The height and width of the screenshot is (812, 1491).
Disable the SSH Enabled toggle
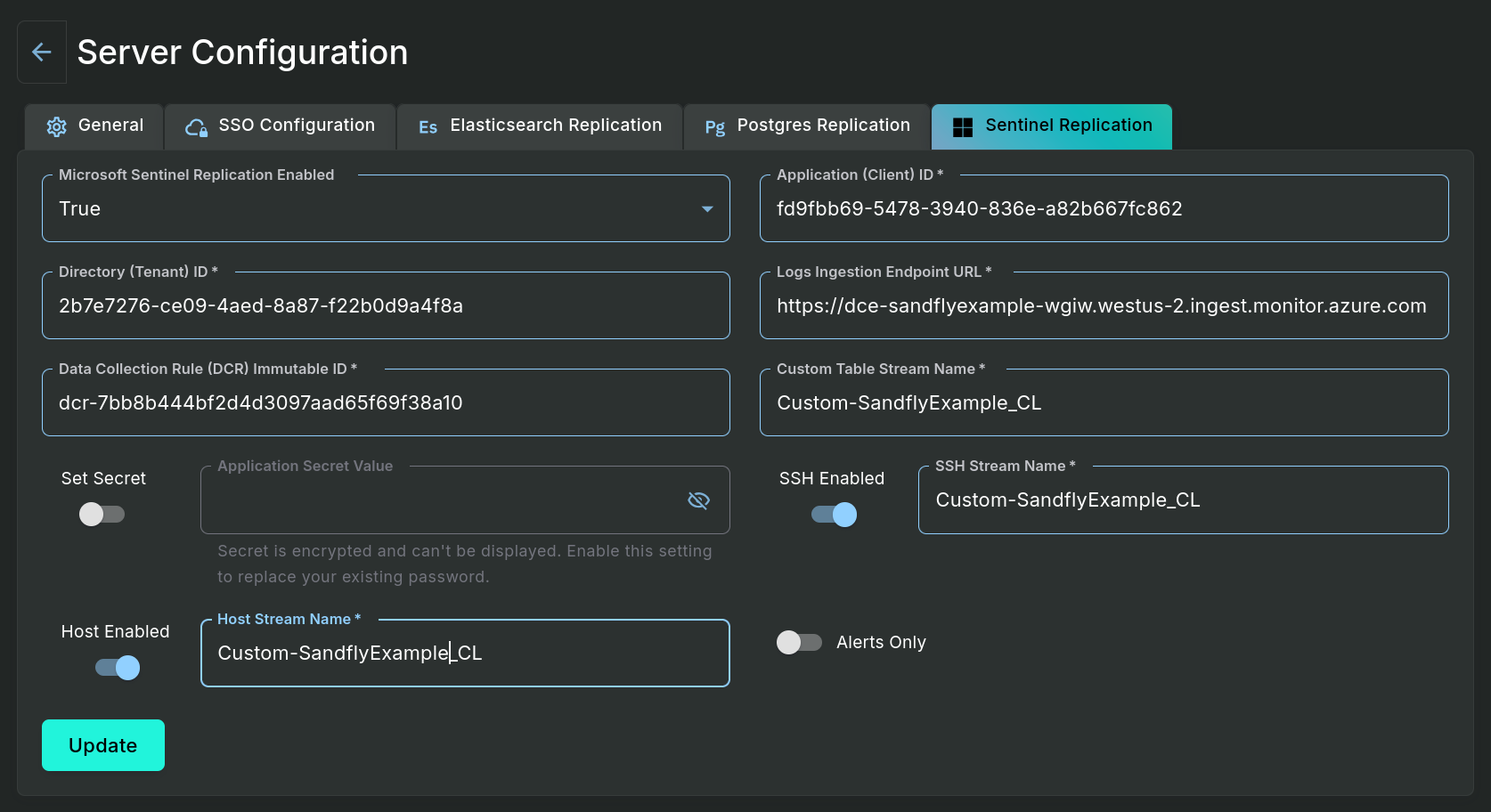[834, 515]
